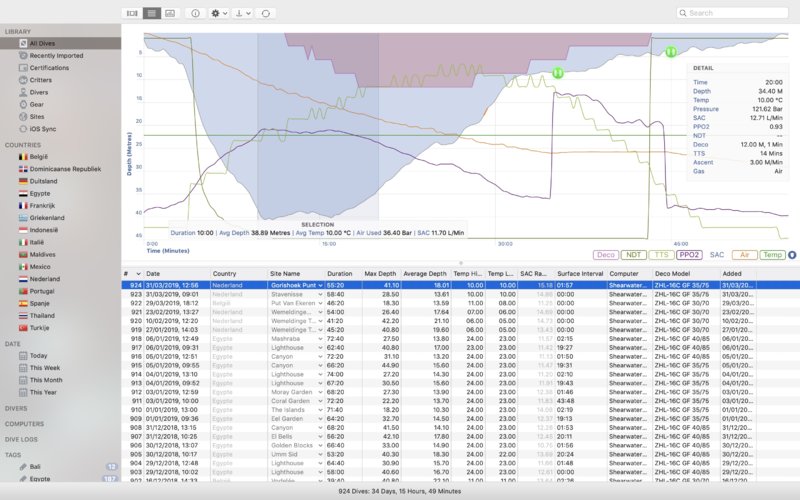Open the Critters library section
800x500 pixels.
pos(41,79)
